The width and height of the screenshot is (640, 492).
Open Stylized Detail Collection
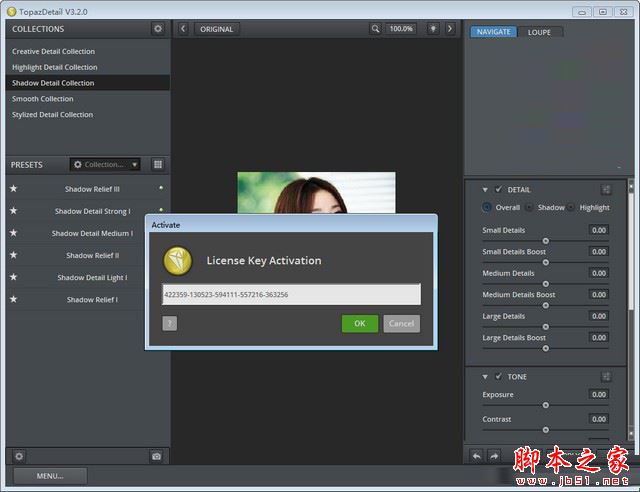(x=53, y=115)
